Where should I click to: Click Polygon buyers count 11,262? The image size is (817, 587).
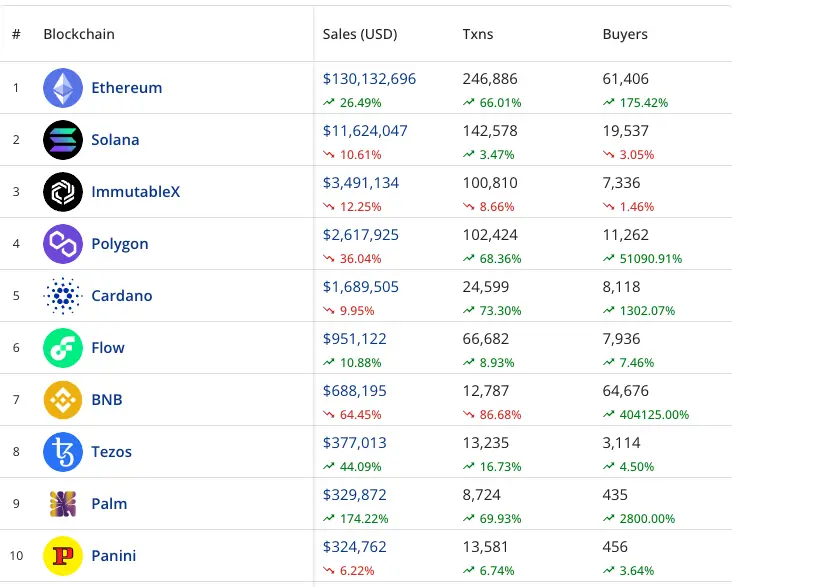(x=626, y=235)
